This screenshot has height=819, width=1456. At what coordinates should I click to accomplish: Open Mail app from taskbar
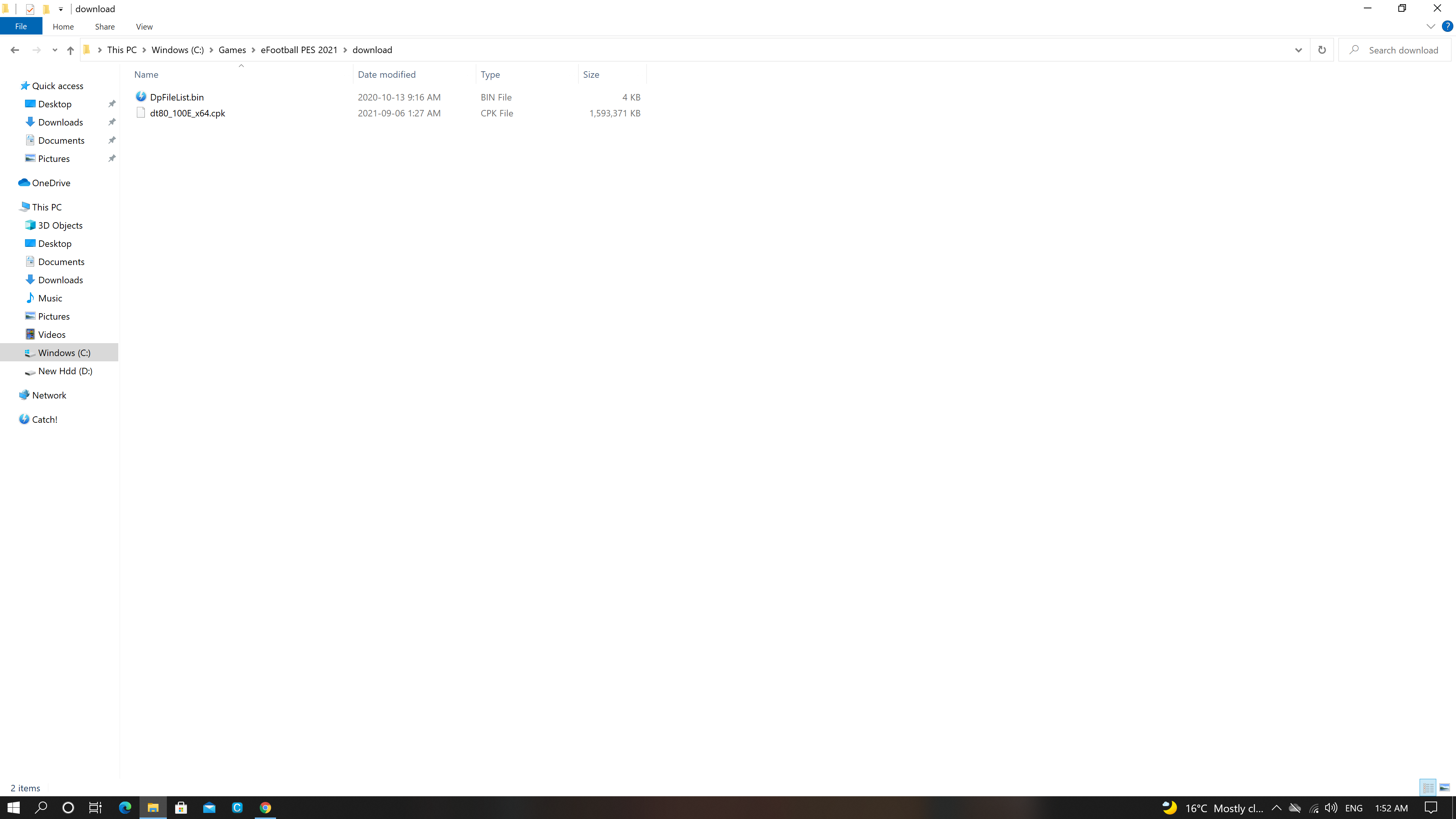pyautogui.click(x=209, y=808)
